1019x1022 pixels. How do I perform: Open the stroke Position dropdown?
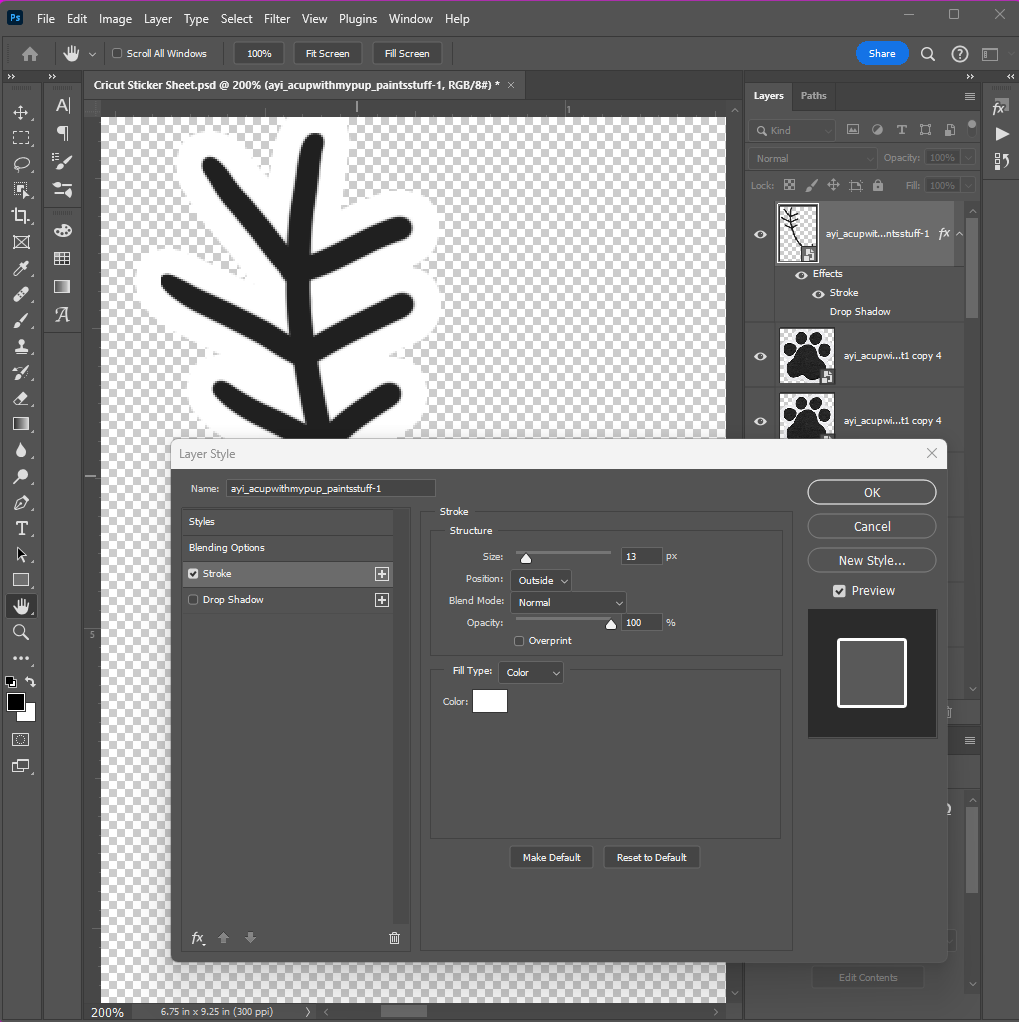coord(541,581)
